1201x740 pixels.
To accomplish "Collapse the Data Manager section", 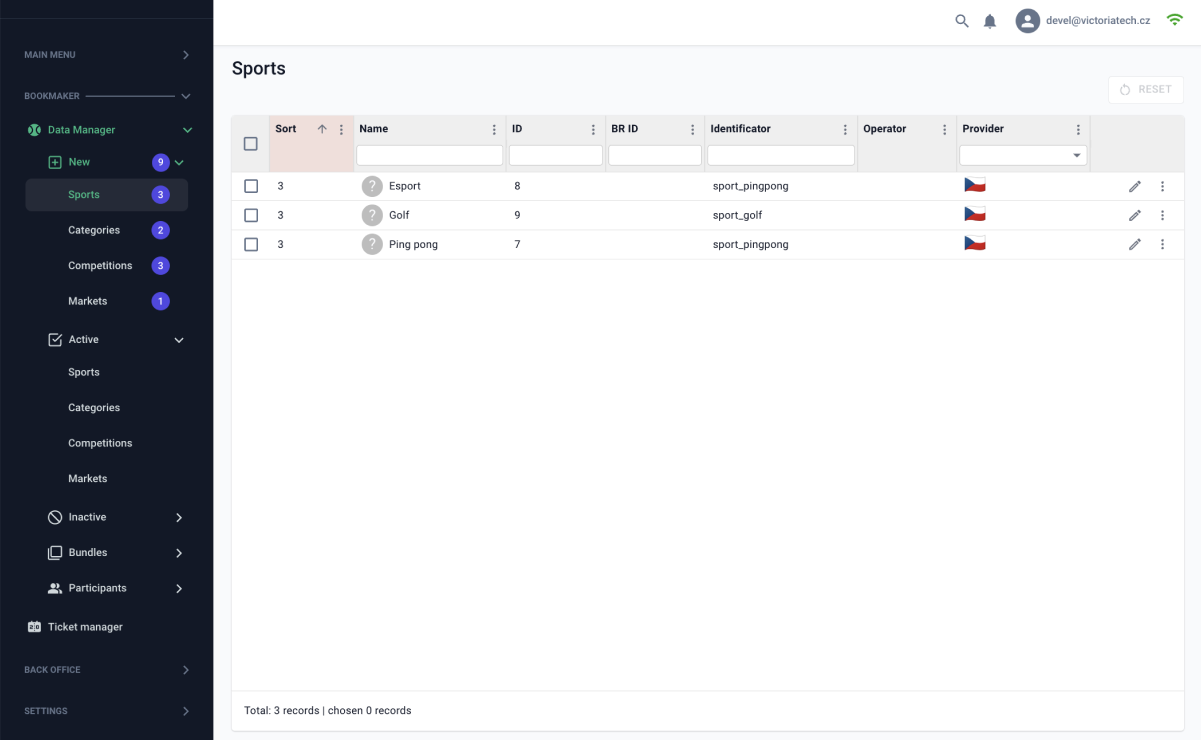I will click(x=187, y=130).
